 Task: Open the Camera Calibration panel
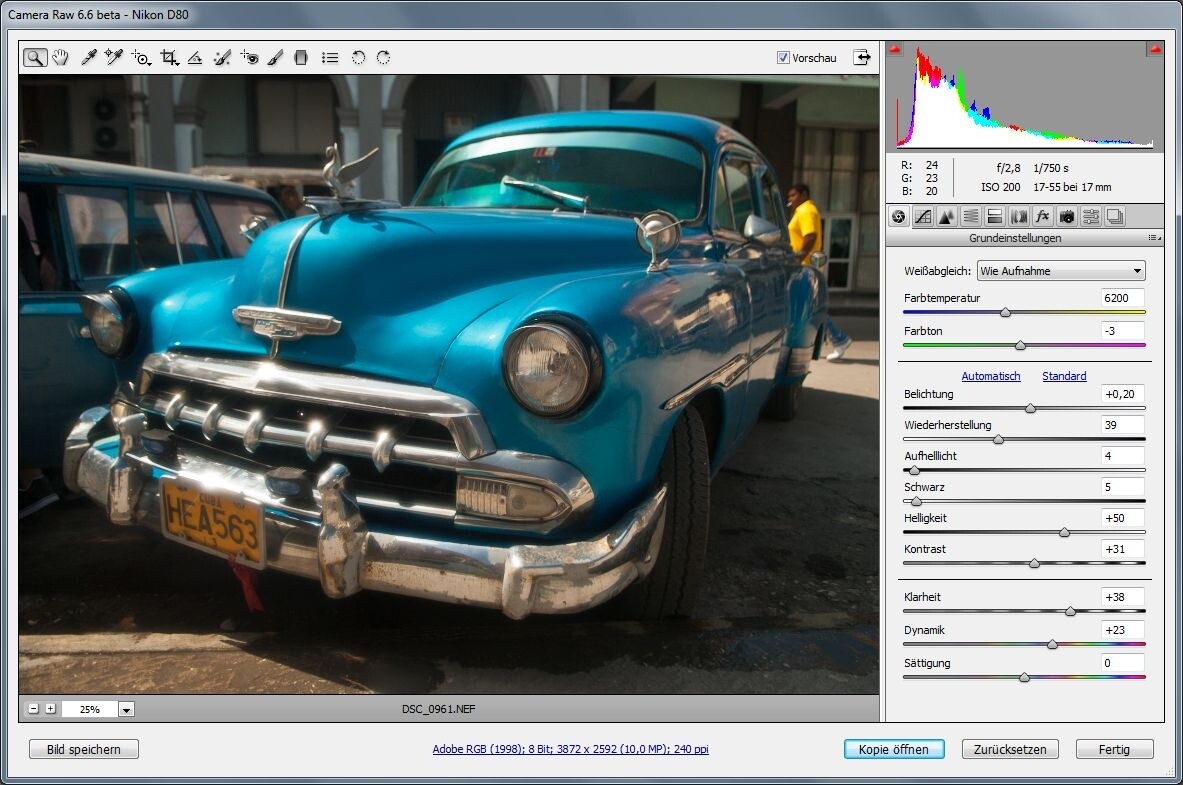pos(1065,216)
